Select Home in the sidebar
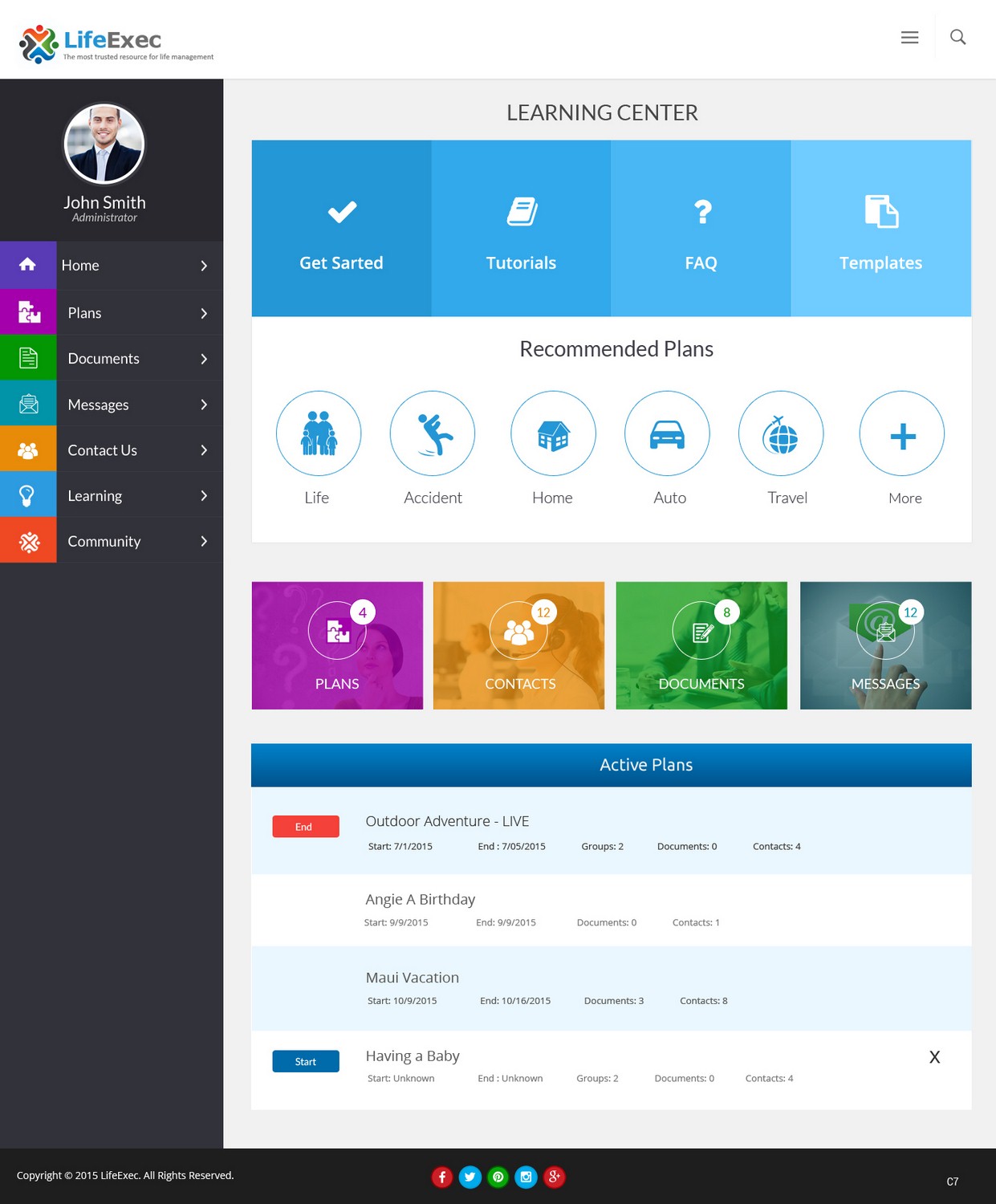 [x=80, y=266]
